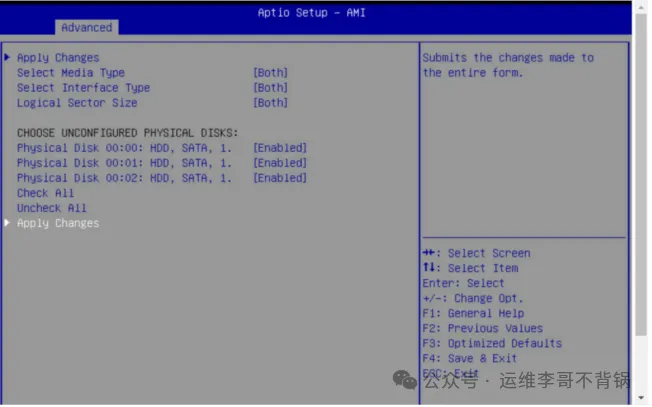652x407 pixels.
Task: Click the F3: Optimized Defaults hint
Action: (492, 343)
